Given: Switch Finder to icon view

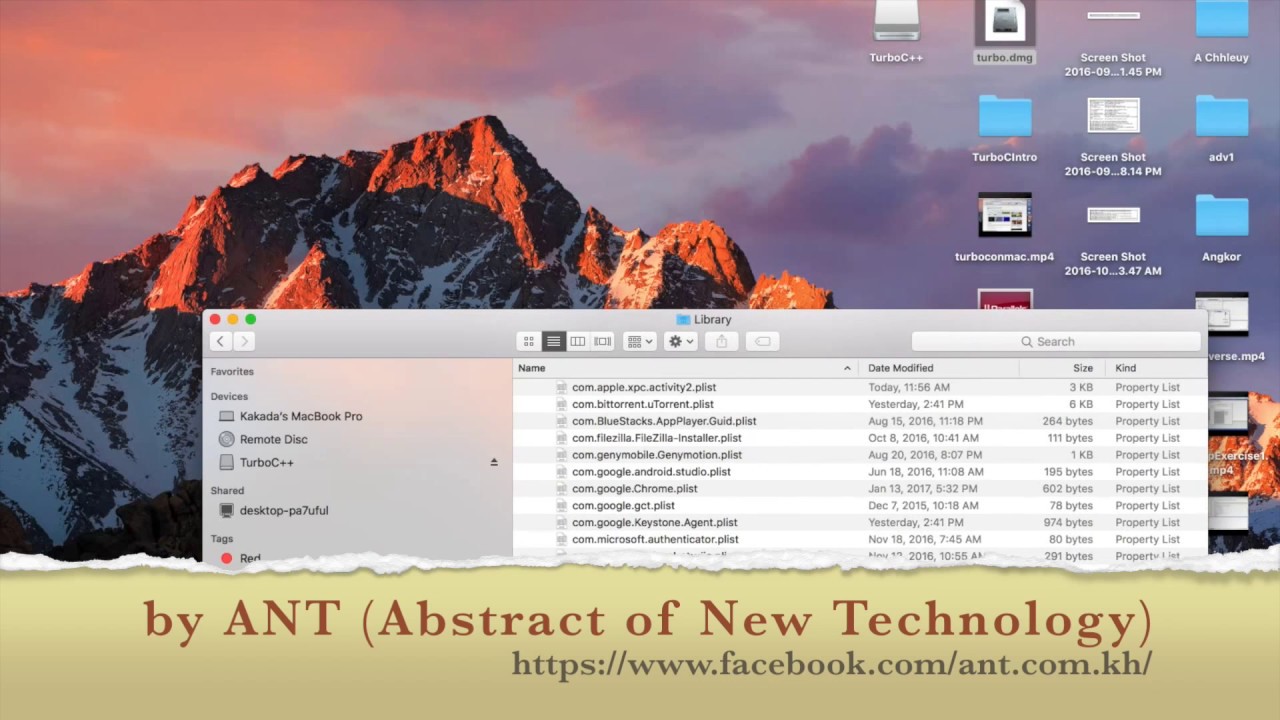Looking at the screenshot, I should (x=529, y=341).
